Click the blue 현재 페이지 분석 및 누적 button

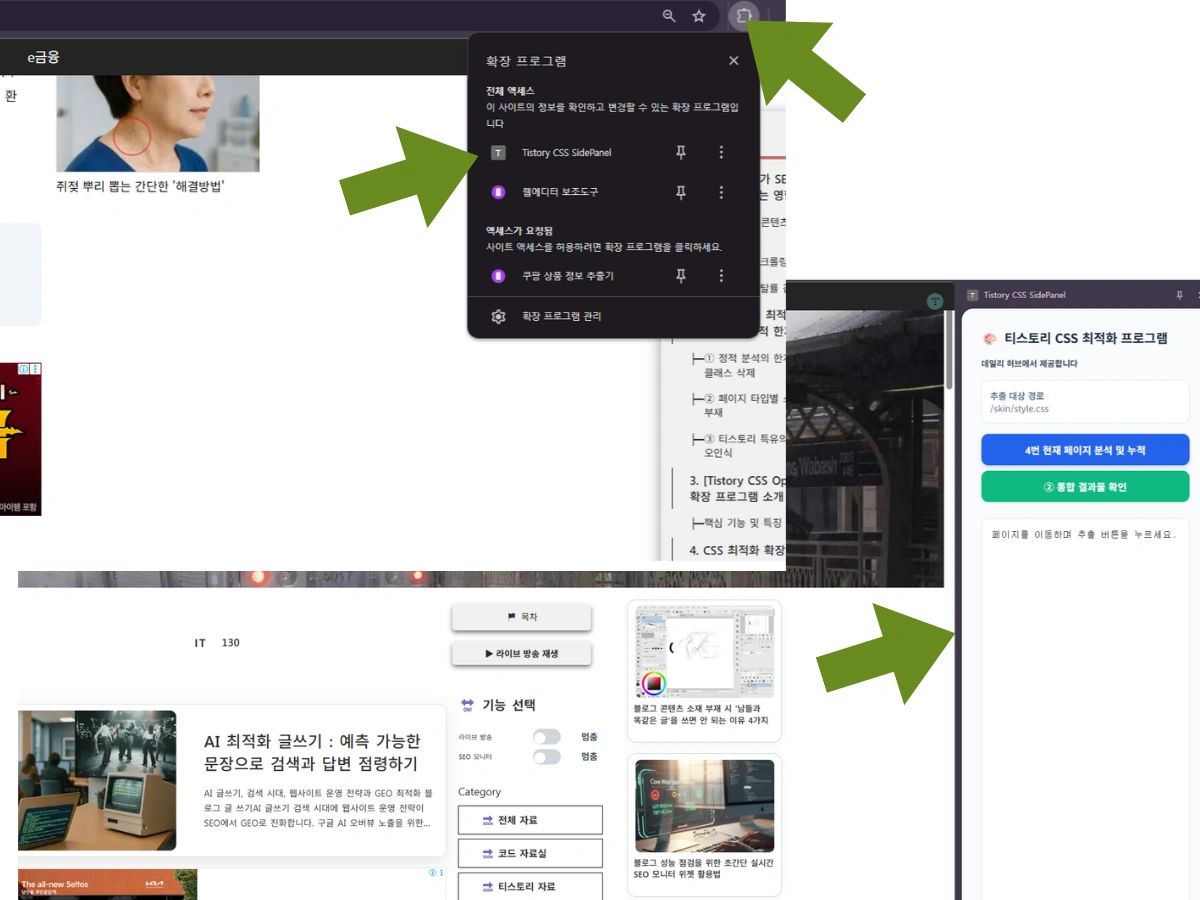click(1085, 450)
